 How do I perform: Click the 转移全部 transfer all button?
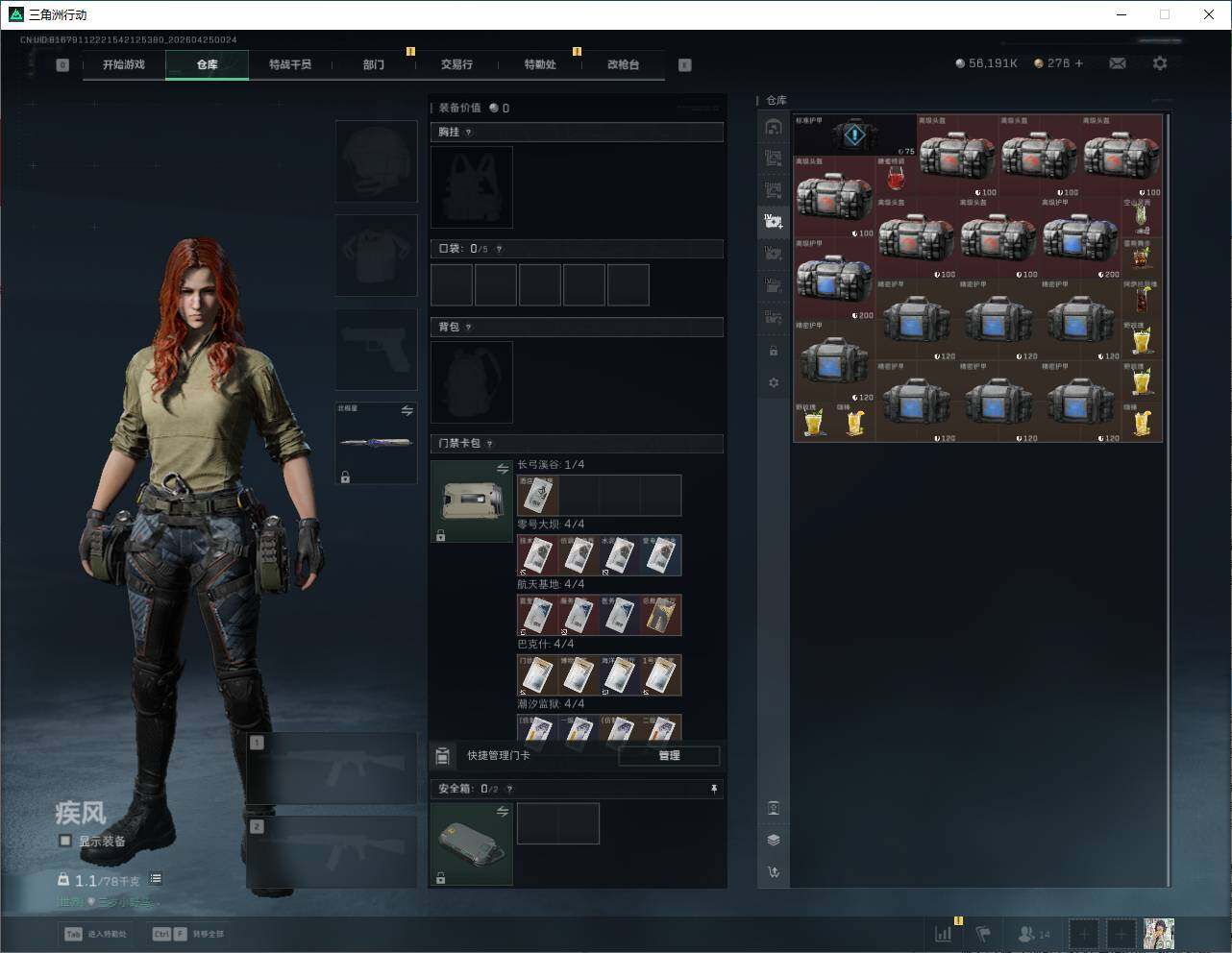188,934
